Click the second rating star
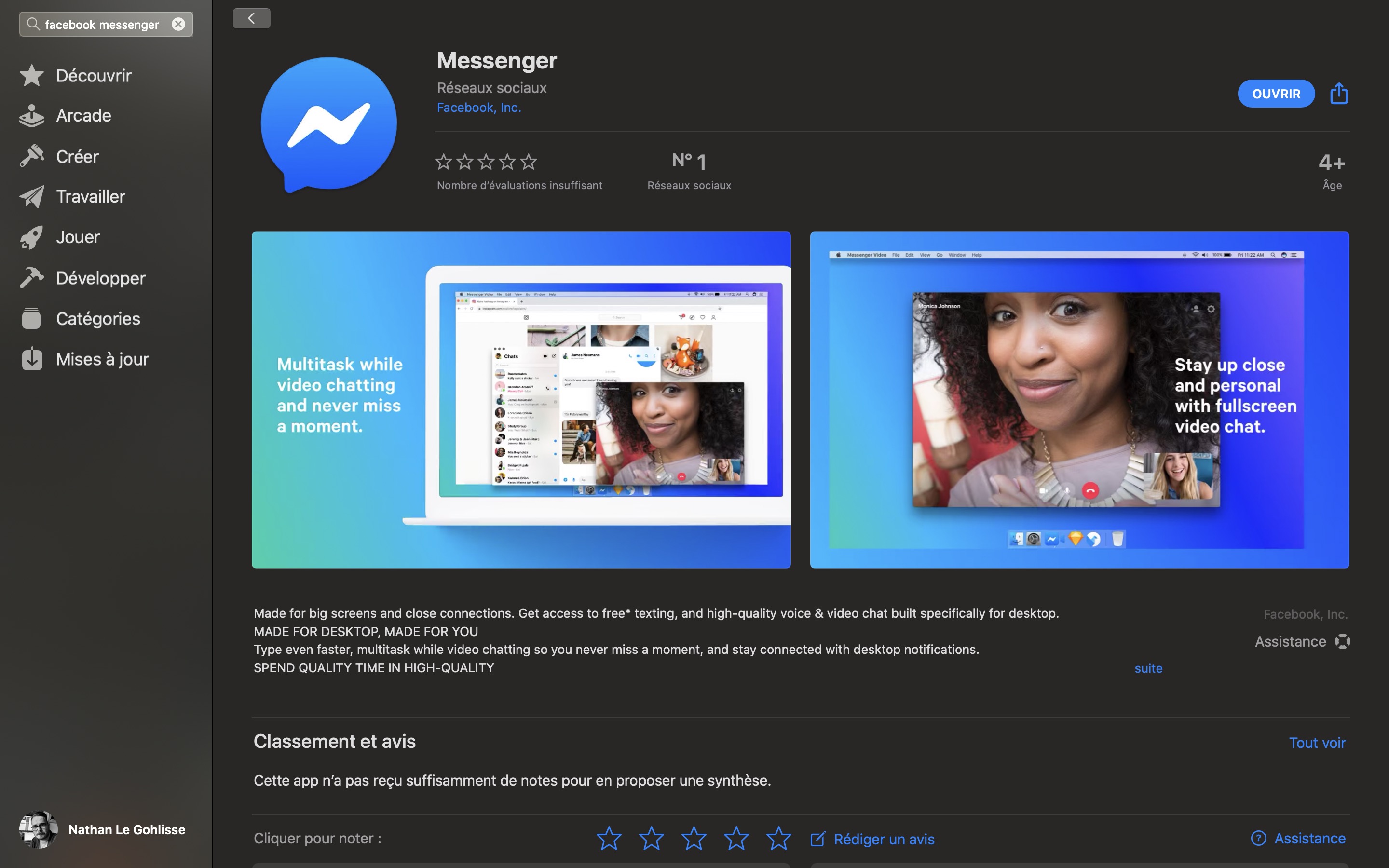Image resolution: width=1389 pixels, height=868 pixels. click(650, 838)
